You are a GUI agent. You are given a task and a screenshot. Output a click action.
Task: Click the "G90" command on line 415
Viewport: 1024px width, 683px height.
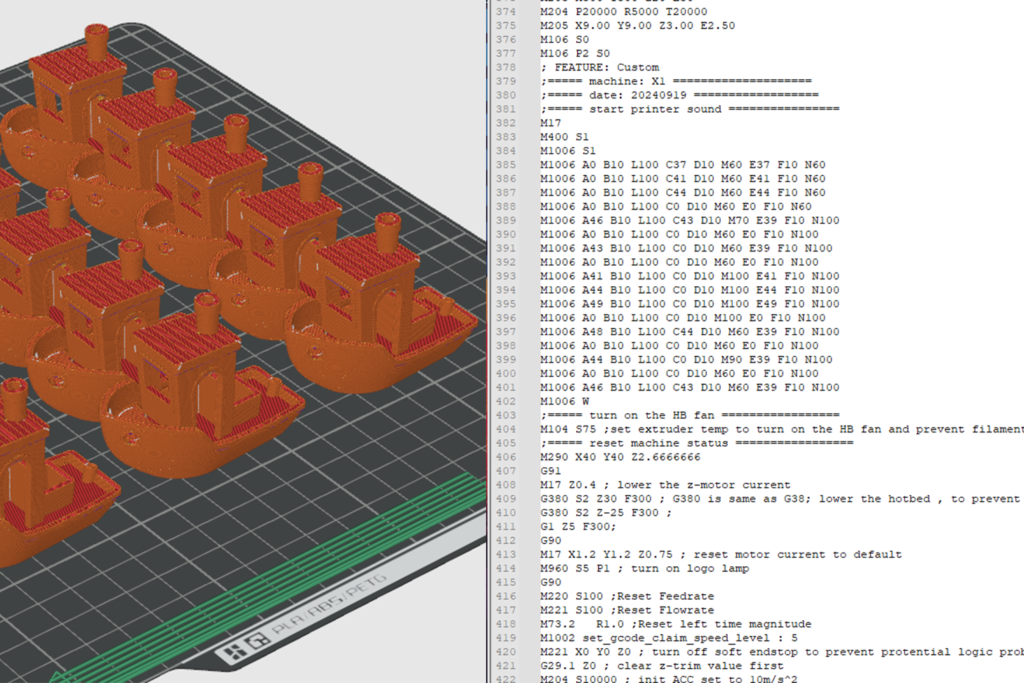[x=551, y=582]
